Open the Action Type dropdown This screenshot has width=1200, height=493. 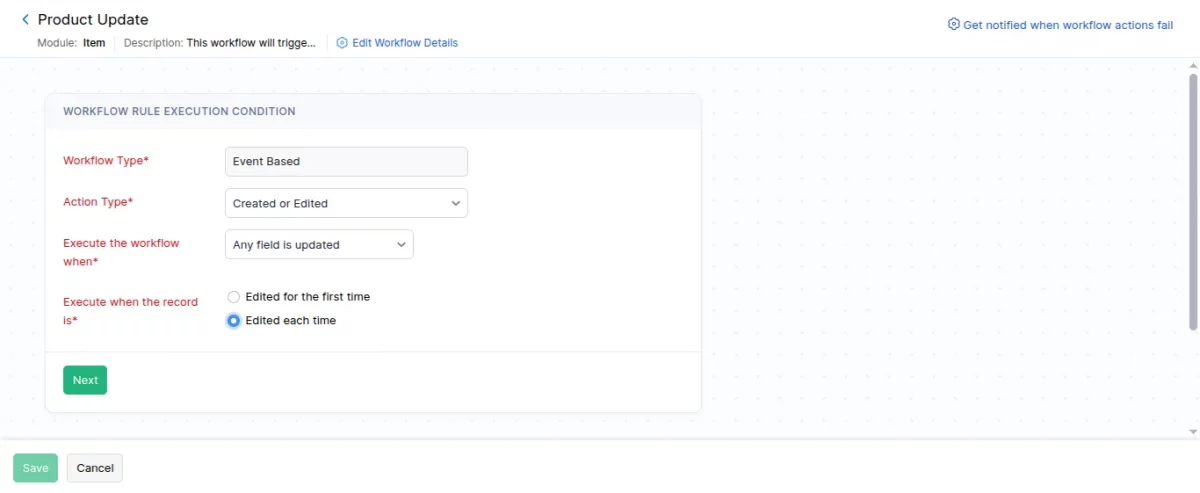346,203
